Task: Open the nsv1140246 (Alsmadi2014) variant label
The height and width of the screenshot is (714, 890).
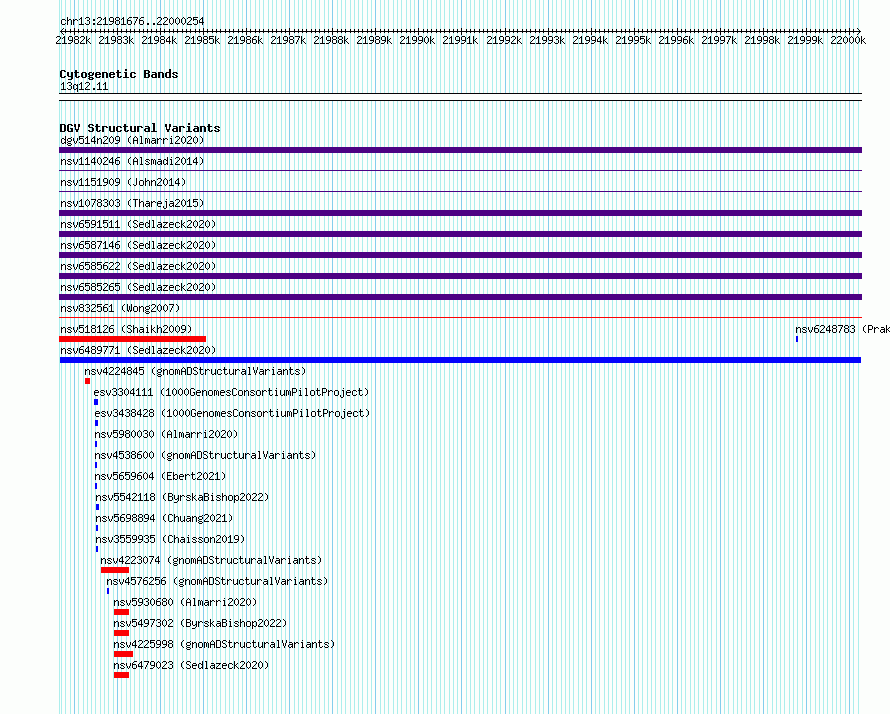Action: click(x=132, y=161)
